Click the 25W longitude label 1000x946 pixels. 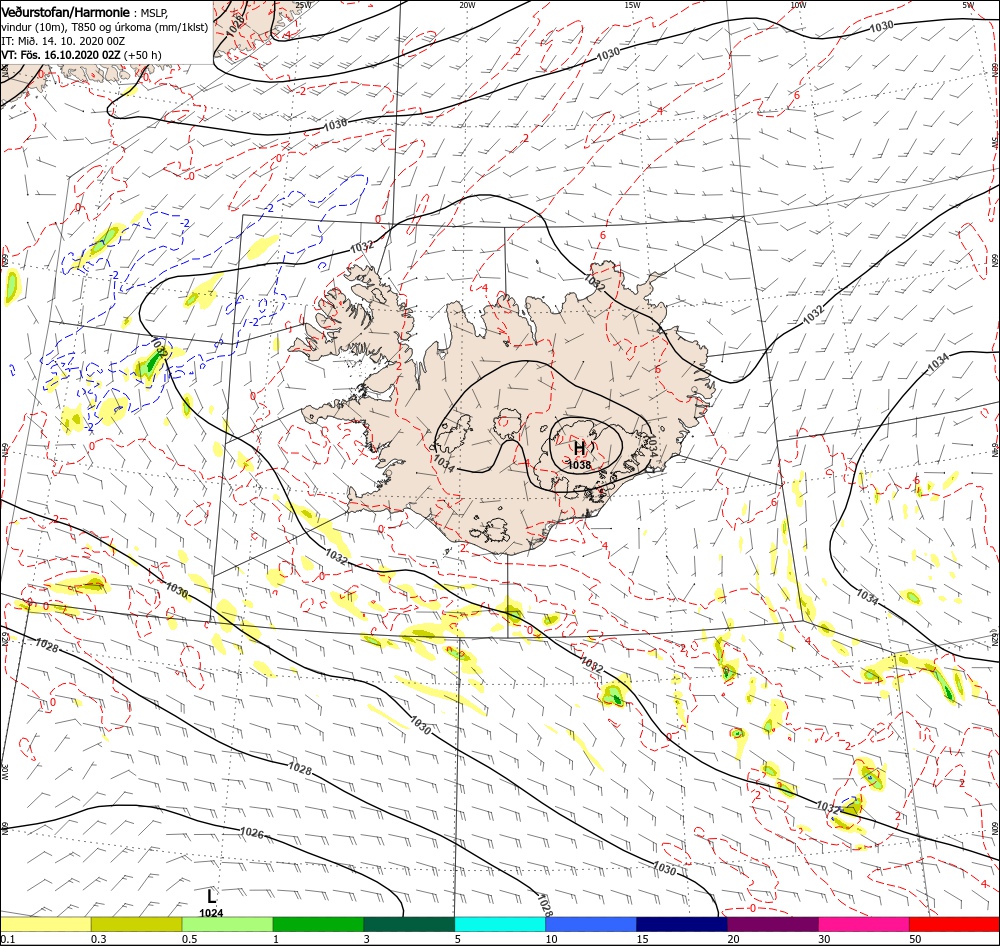pyautogui.click(x=304, y=5)
